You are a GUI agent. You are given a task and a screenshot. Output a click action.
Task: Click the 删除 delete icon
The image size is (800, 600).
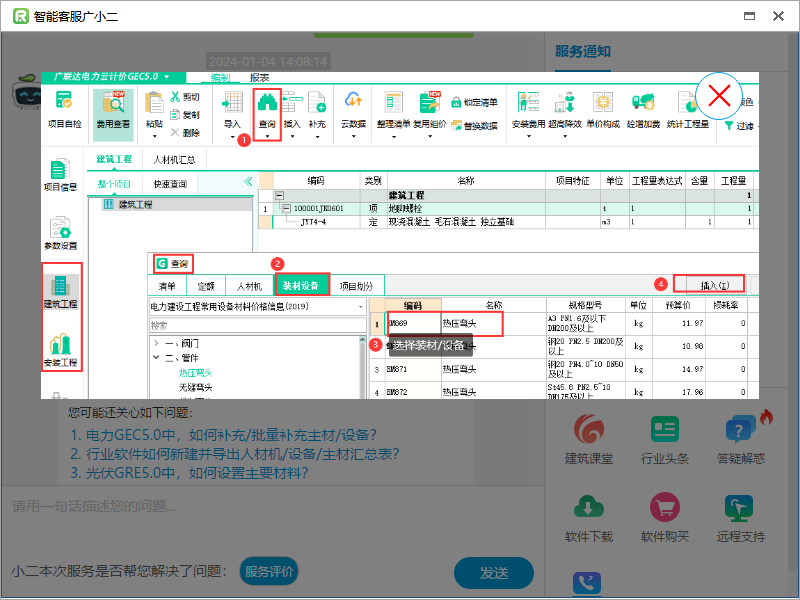point(175,133)
